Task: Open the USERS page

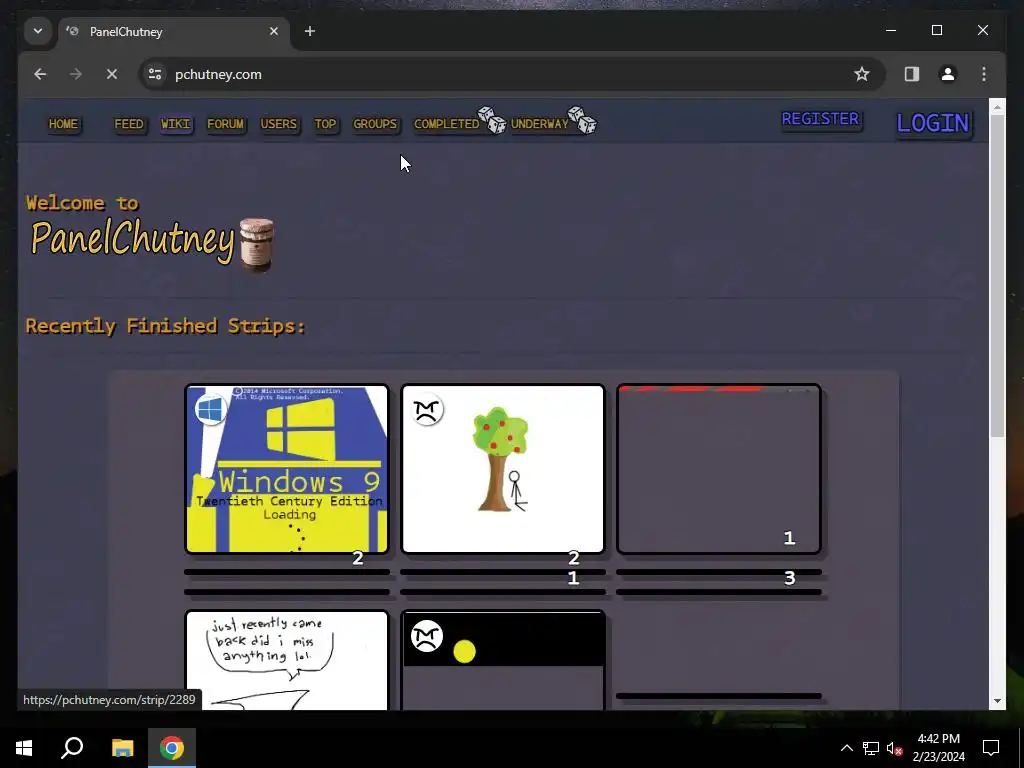Action: tap(279, 124)
